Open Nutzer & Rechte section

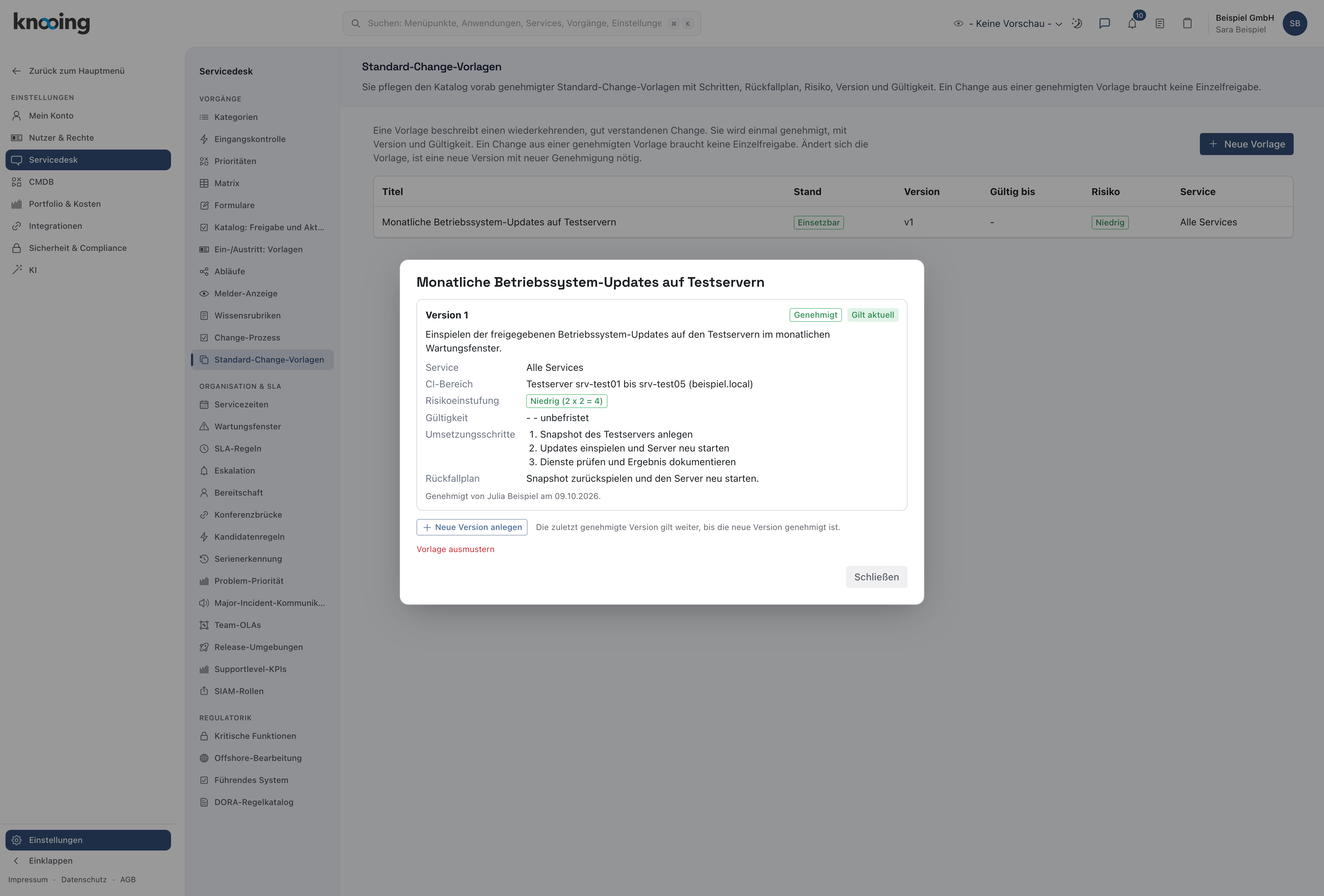coord(88,138)
